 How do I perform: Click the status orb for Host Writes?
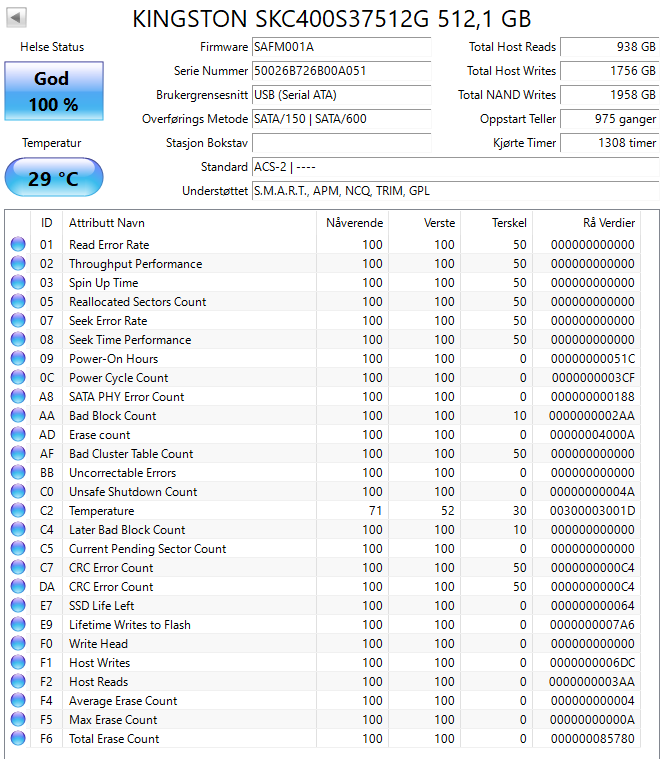pos(18,662)
